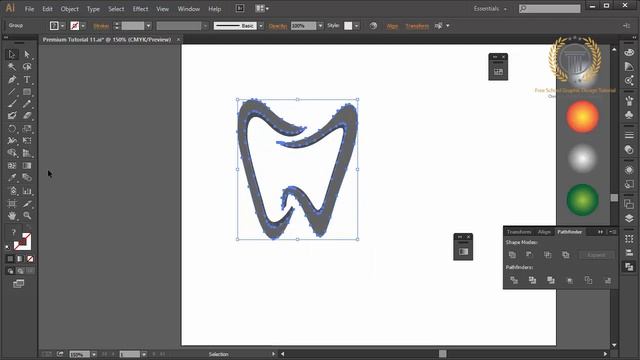
Task: Select the Gradient tool
Action: tap(27, 166)
